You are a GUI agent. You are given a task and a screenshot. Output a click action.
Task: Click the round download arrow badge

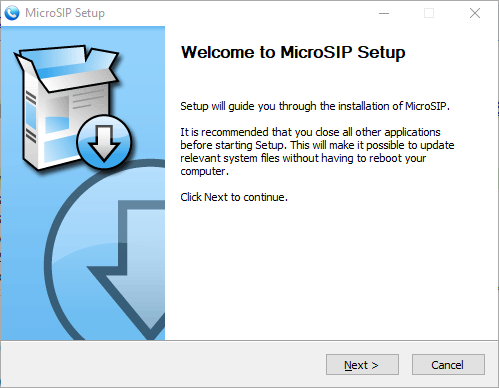(104, 142)
